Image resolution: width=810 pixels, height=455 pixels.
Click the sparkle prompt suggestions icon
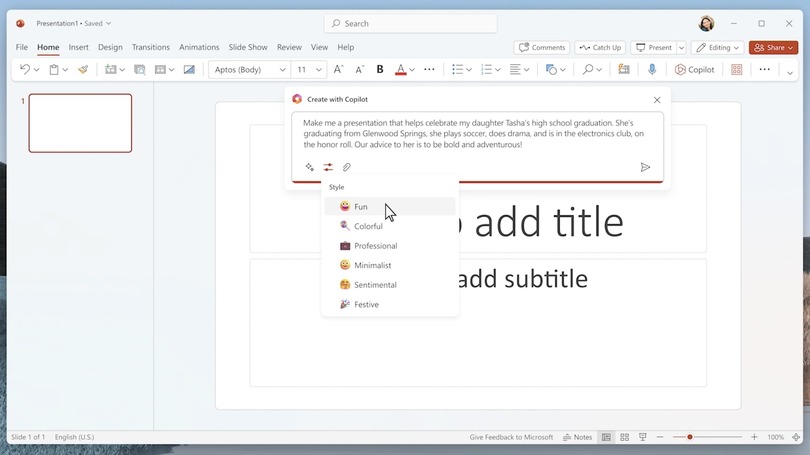click(x=309, y=167)
